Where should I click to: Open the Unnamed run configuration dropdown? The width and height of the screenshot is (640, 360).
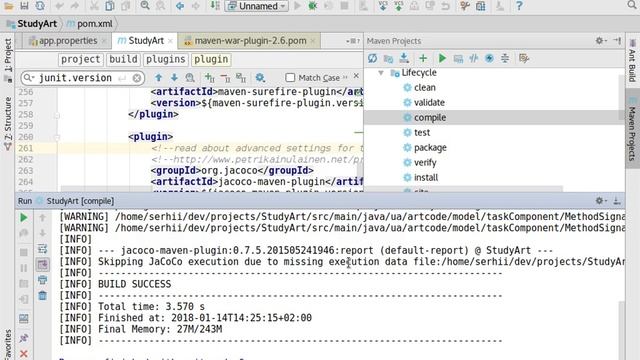point(257,6)
